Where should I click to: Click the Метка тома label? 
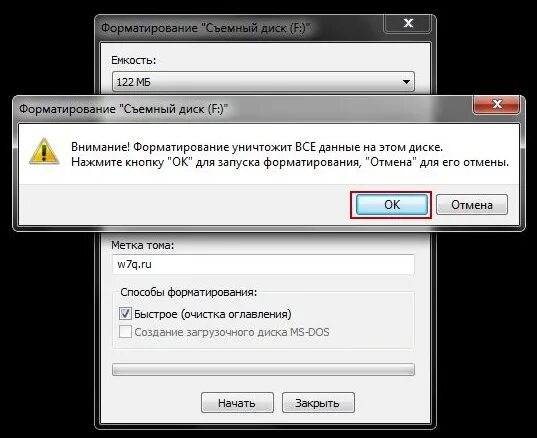(x=142, y=245)
